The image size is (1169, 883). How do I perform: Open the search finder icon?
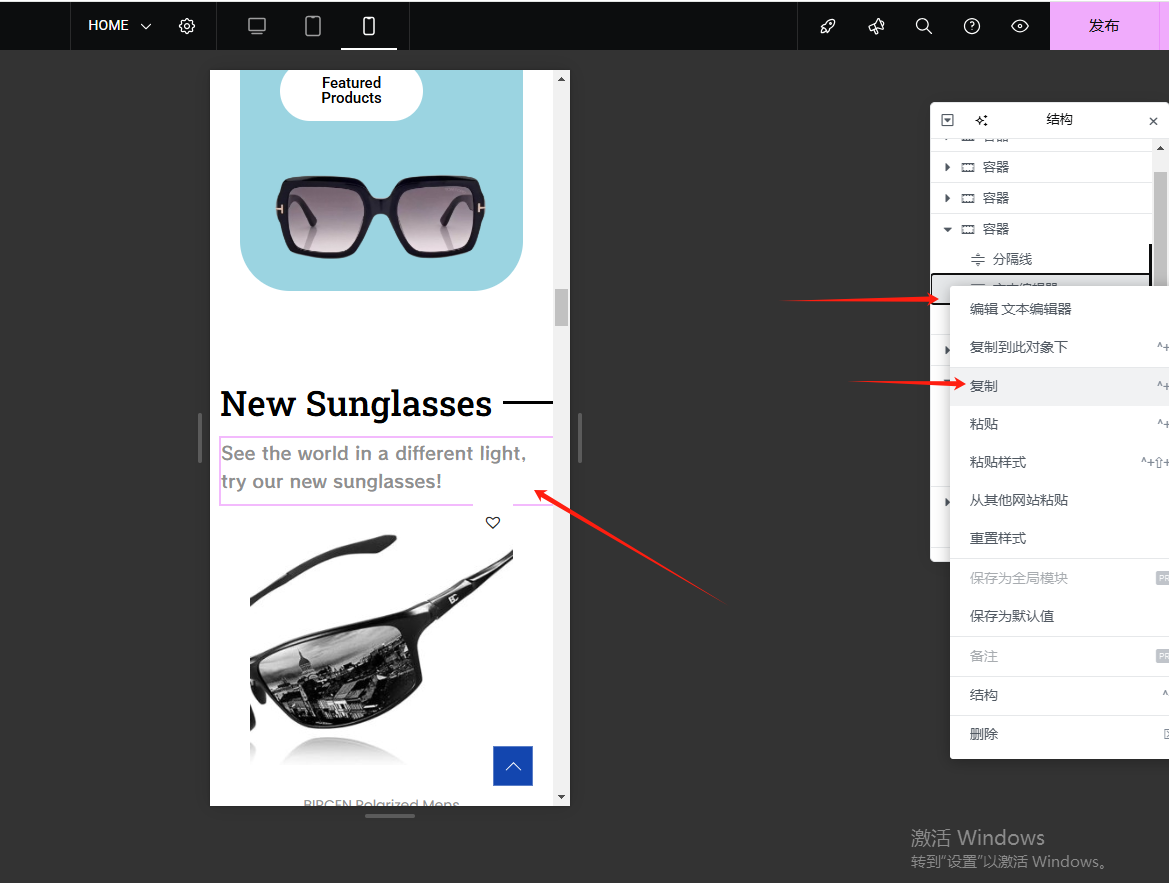pyautogui.click(x=924, y=26)
